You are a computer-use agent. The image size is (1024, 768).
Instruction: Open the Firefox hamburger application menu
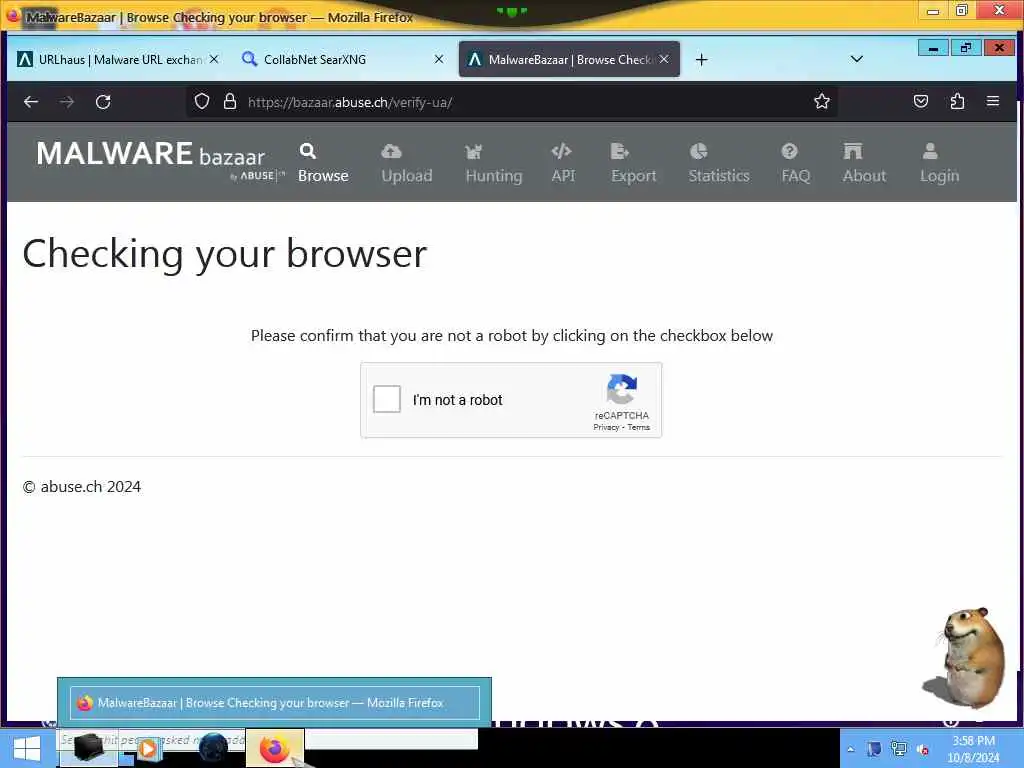(x=993, y=101)
